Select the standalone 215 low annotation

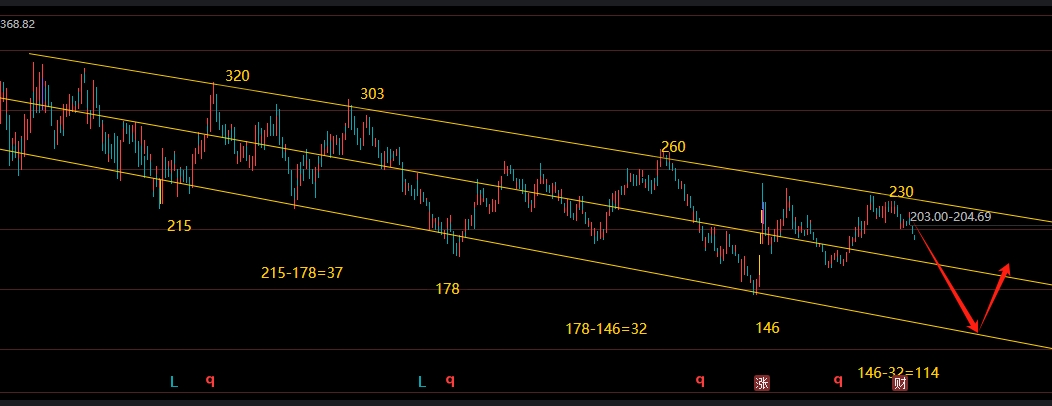click(179, 226)
